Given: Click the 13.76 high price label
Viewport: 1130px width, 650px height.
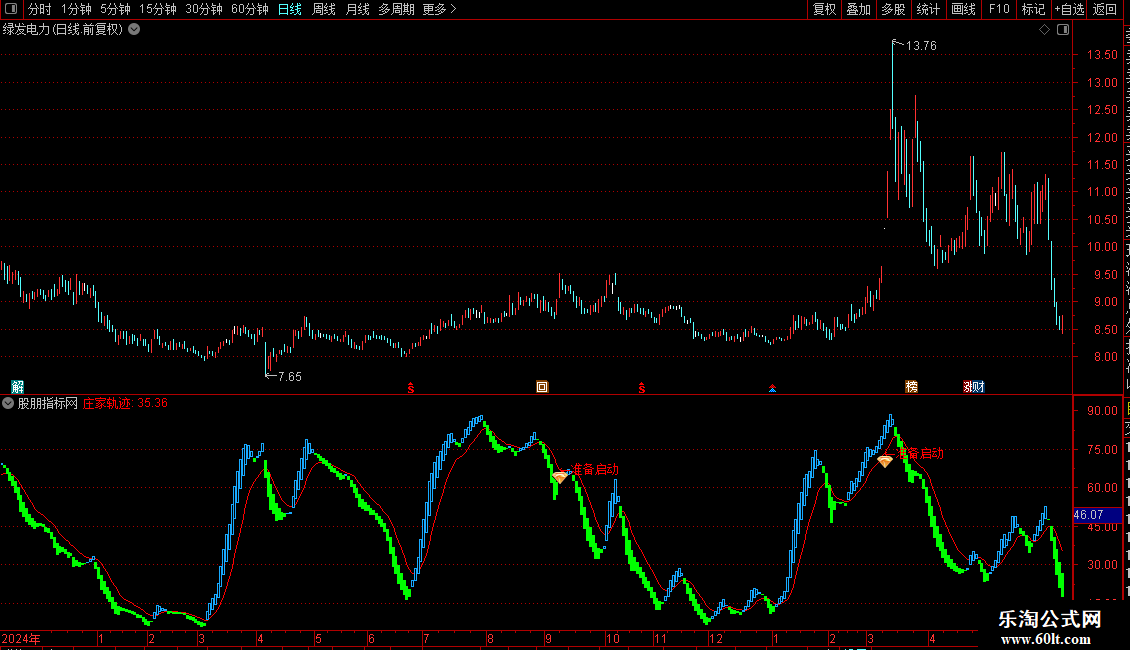Looking at the screenshot, I should click(921, 46).
